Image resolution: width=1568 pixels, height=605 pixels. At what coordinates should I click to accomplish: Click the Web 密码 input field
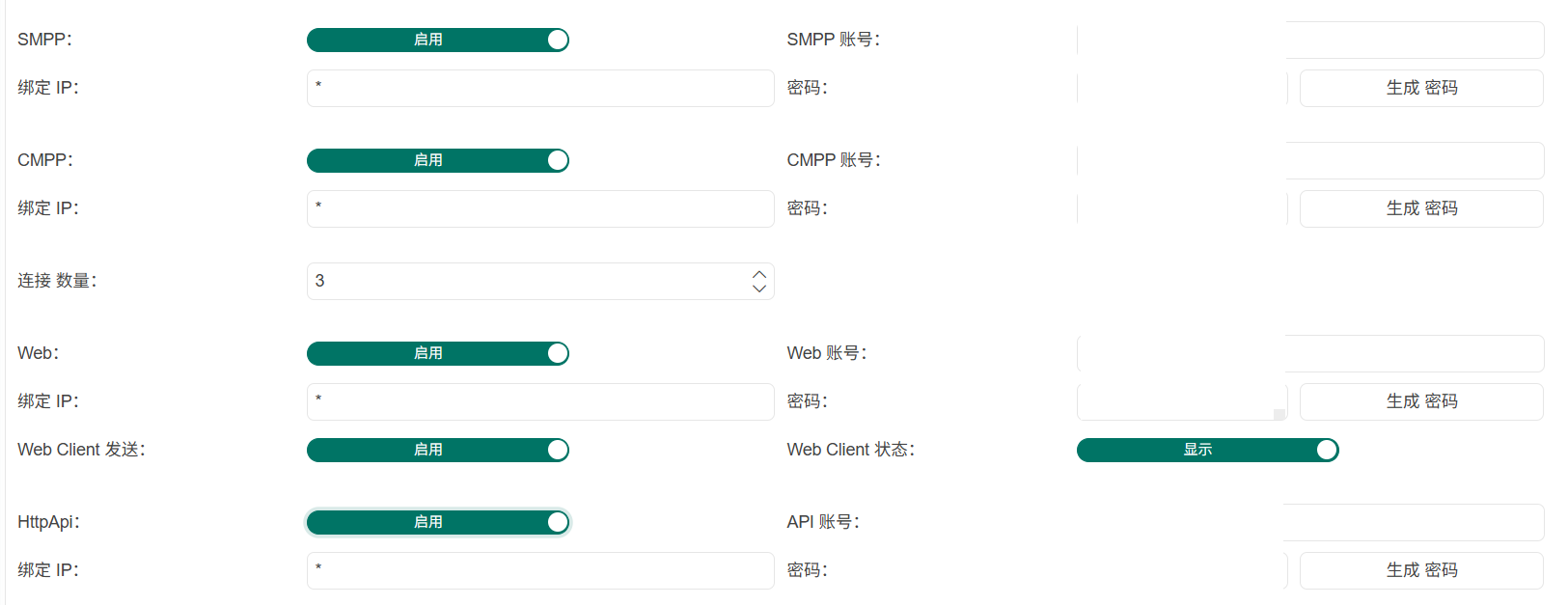[x=1181, y=401]
